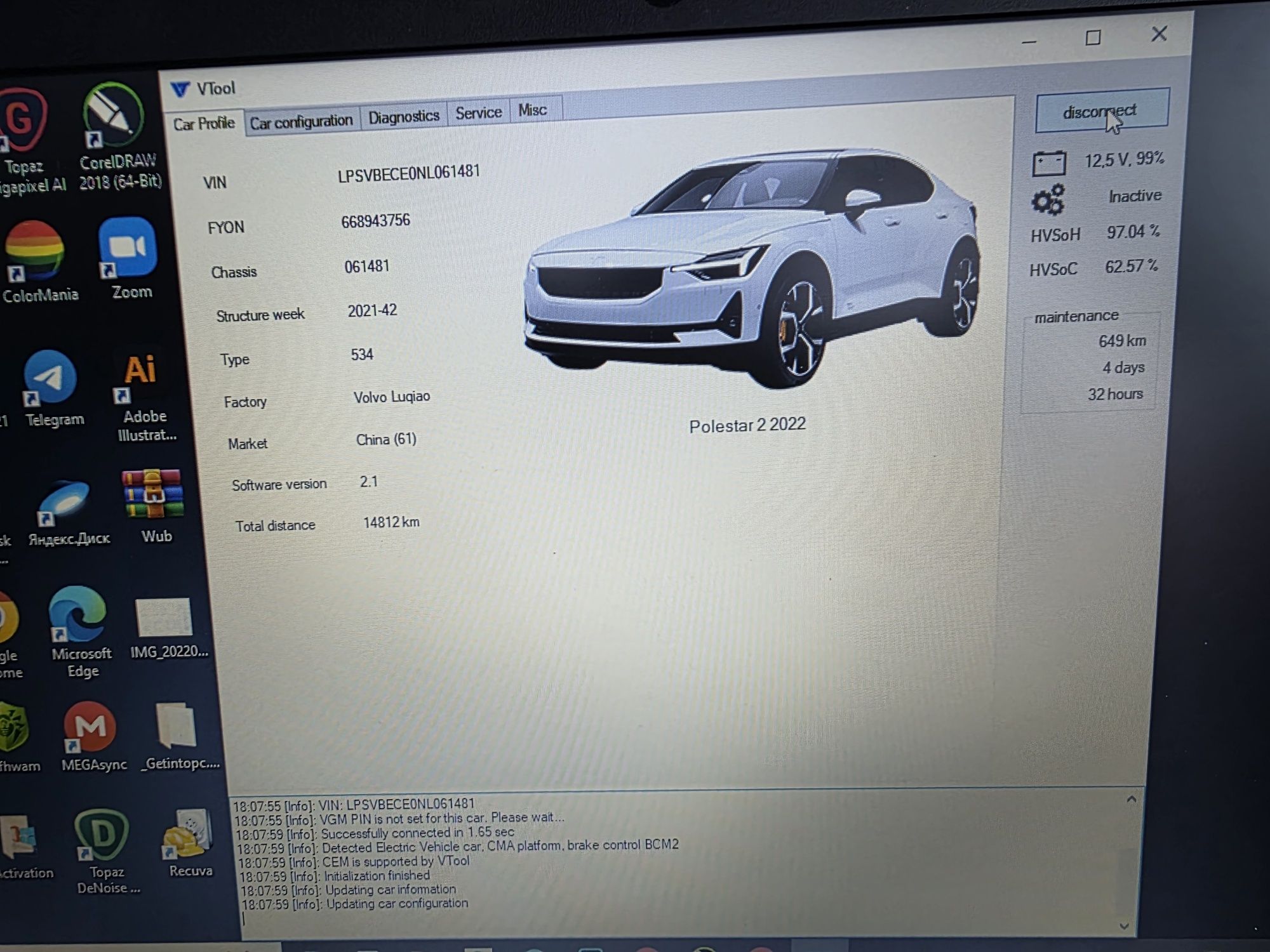Click the gears status icon

tap(1048, 199)
